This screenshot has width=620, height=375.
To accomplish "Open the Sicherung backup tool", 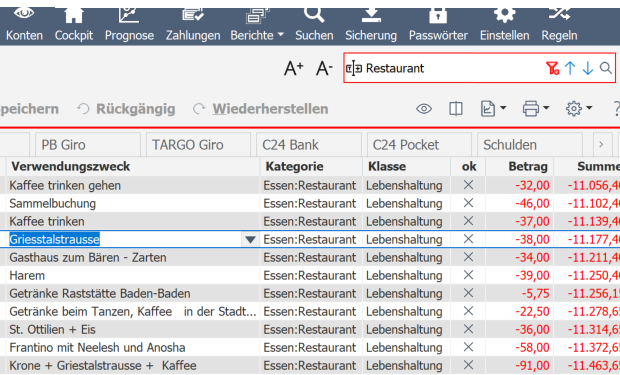I will click(370, 25).
